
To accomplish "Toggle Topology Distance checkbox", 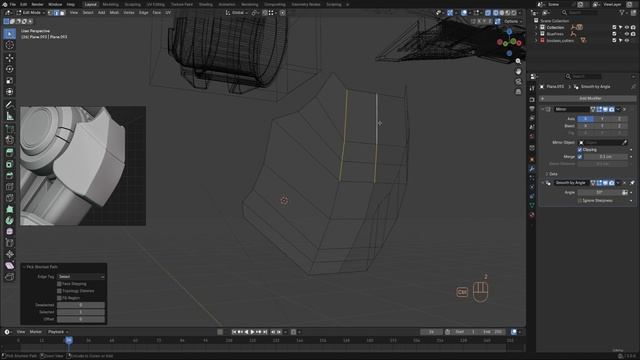I will (59, 291).
